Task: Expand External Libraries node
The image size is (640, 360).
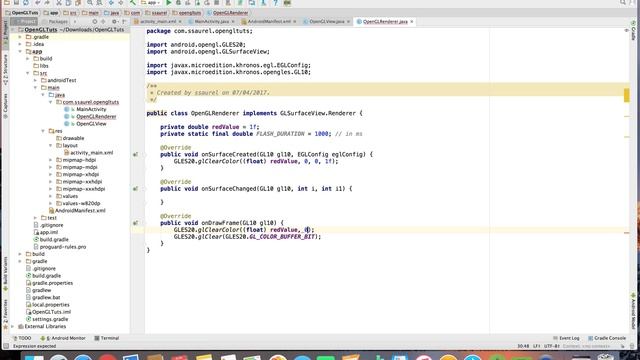Action: [x=12, y=327]
